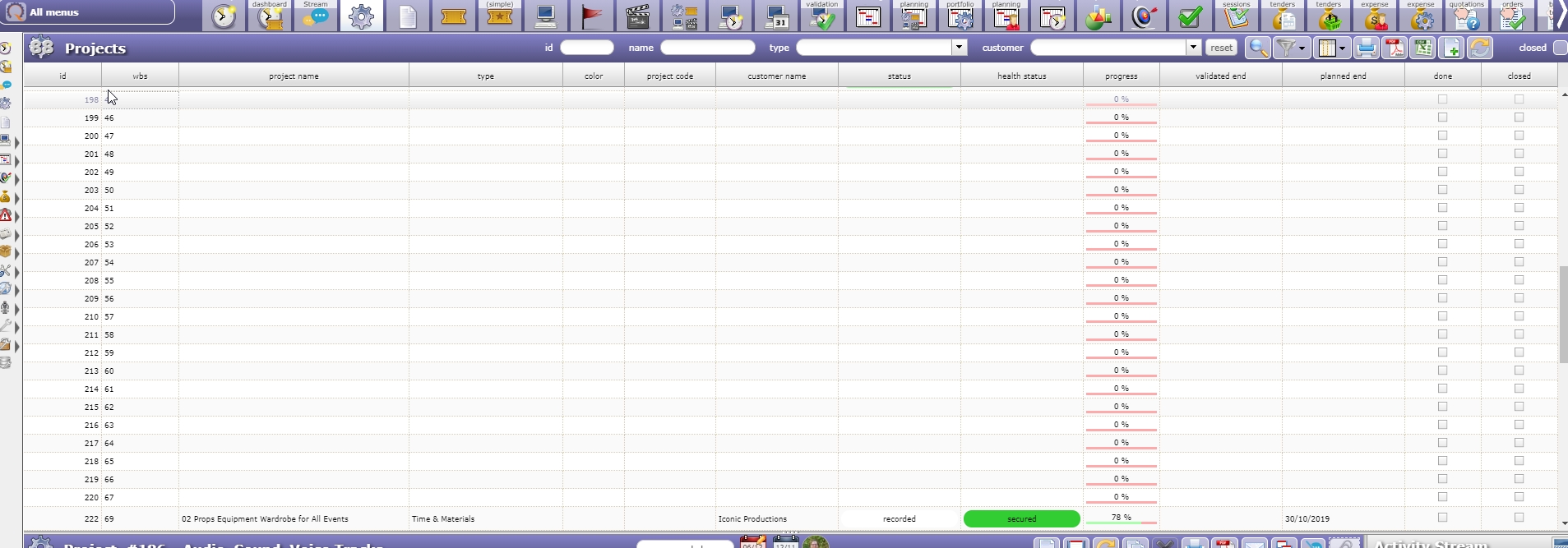Viewport: 1568px width, 548px height.
Task: Tick closed checkbox for row id 220
Action: pyautogui.click(x=1519, y=497)
